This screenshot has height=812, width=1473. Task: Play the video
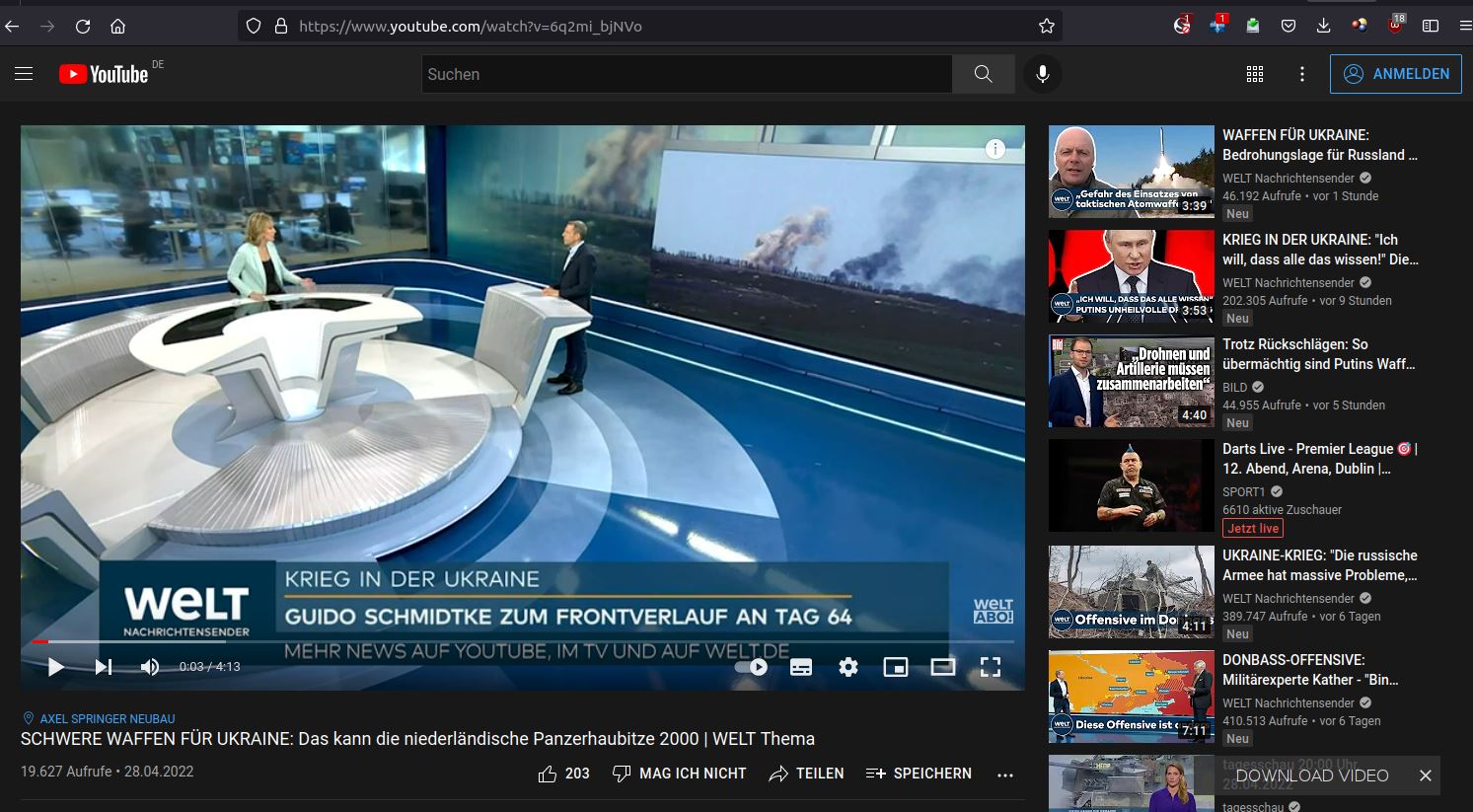55,667
